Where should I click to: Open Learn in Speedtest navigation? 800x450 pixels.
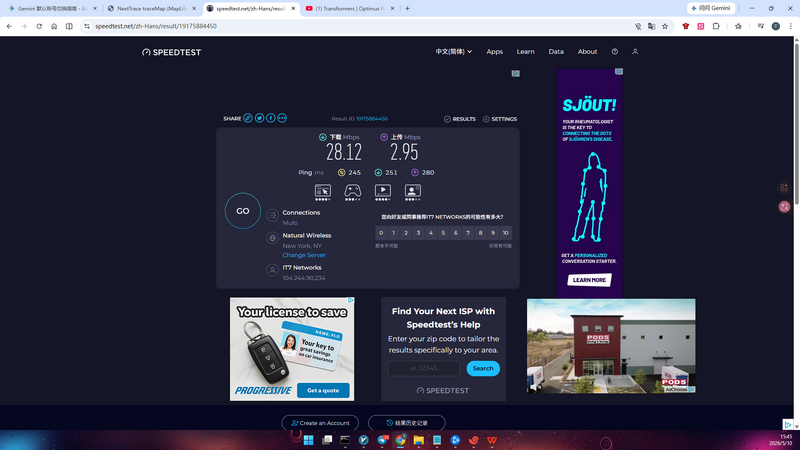coord(526,52)
